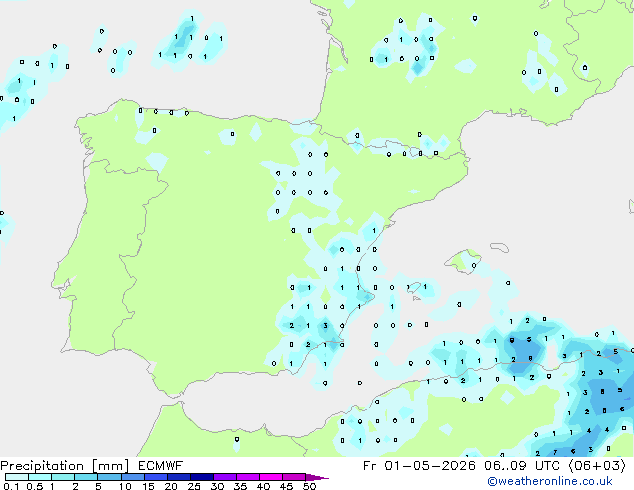Click the legend label '45'
This screenshot has width=634, height=490.
pos(286,486)
